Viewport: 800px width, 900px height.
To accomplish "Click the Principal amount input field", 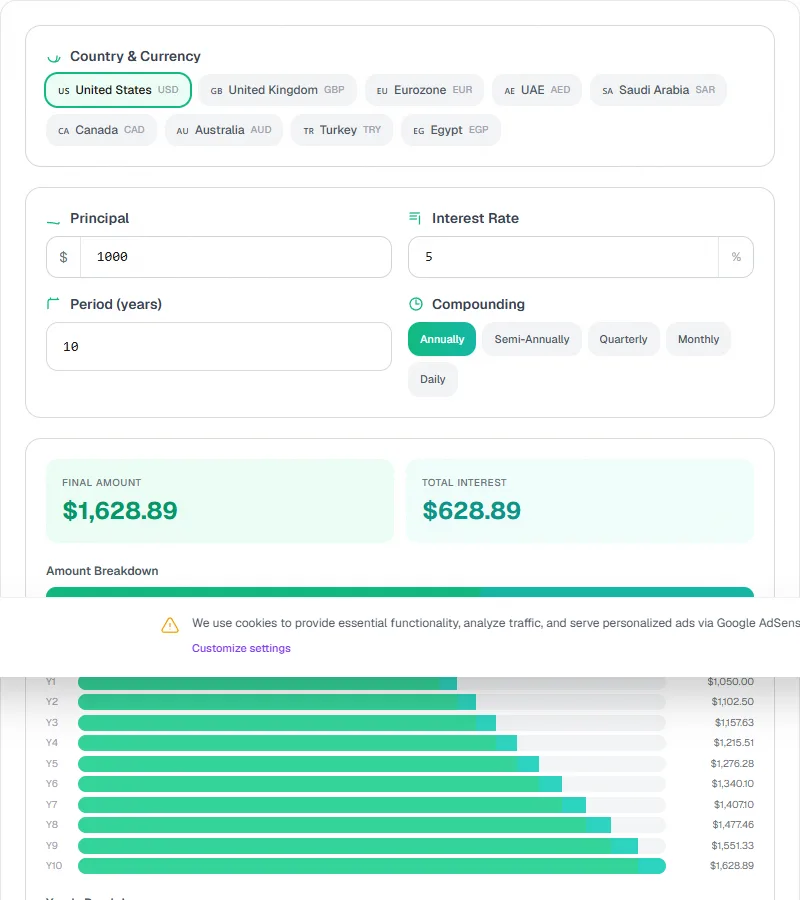I will click(x=236, y=257).
